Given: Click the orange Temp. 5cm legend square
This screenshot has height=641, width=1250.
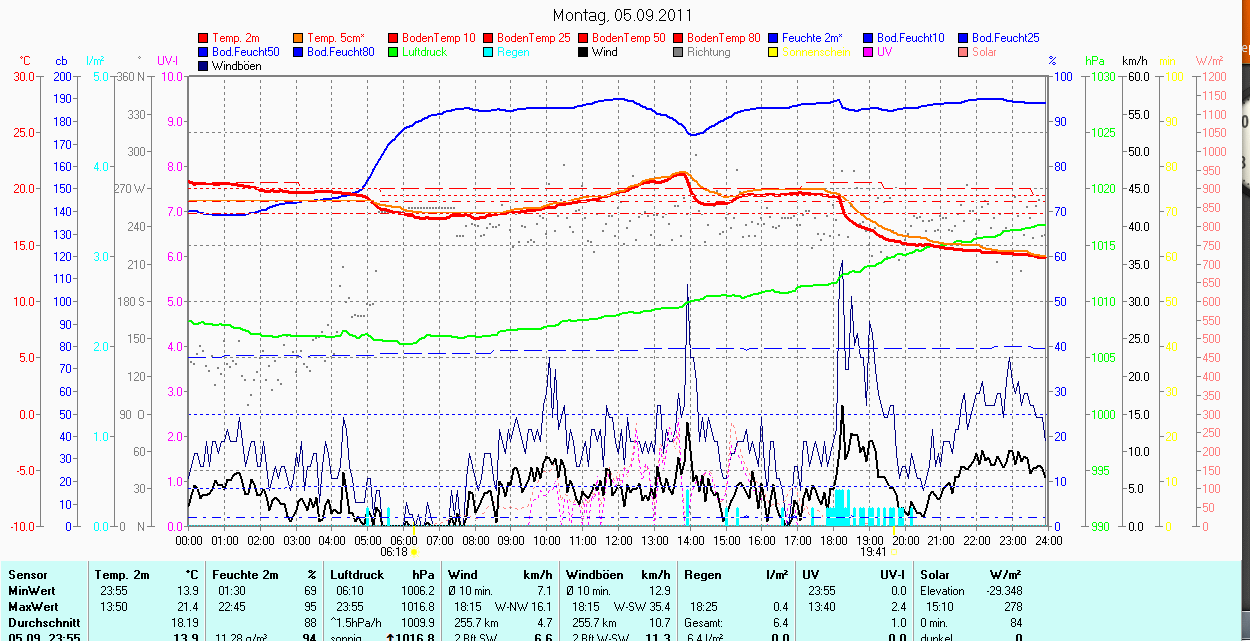Looking at the screenshot, I should [299, 38].
